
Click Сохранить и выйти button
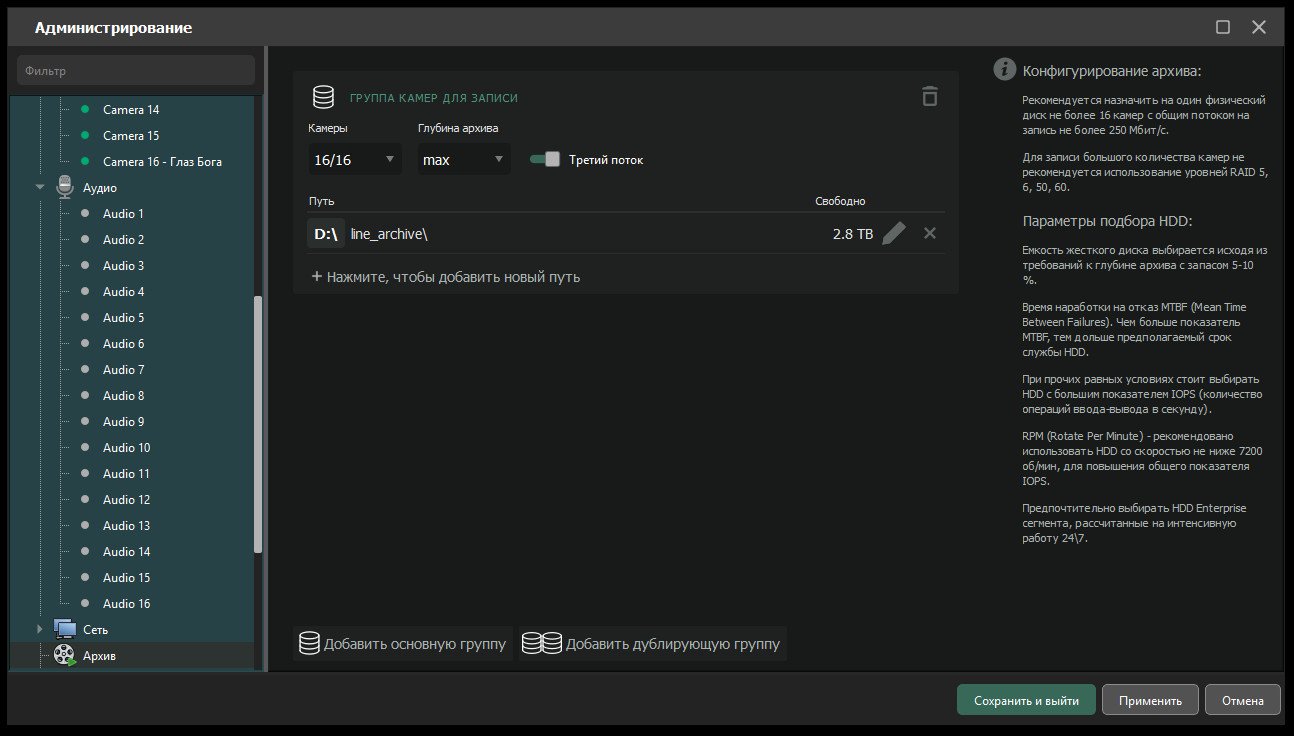(1026, 700)
